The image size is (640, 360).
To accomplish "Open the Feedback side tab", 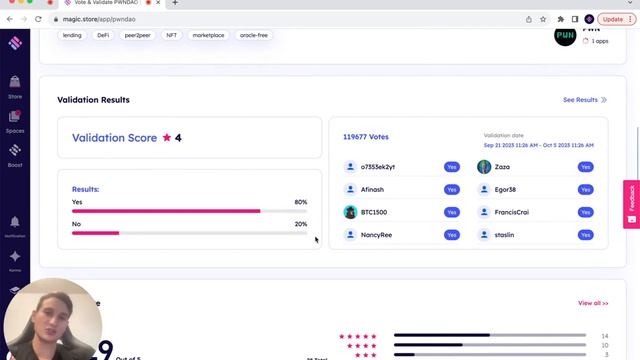I will pyautogui.click(x=631, y=204).
